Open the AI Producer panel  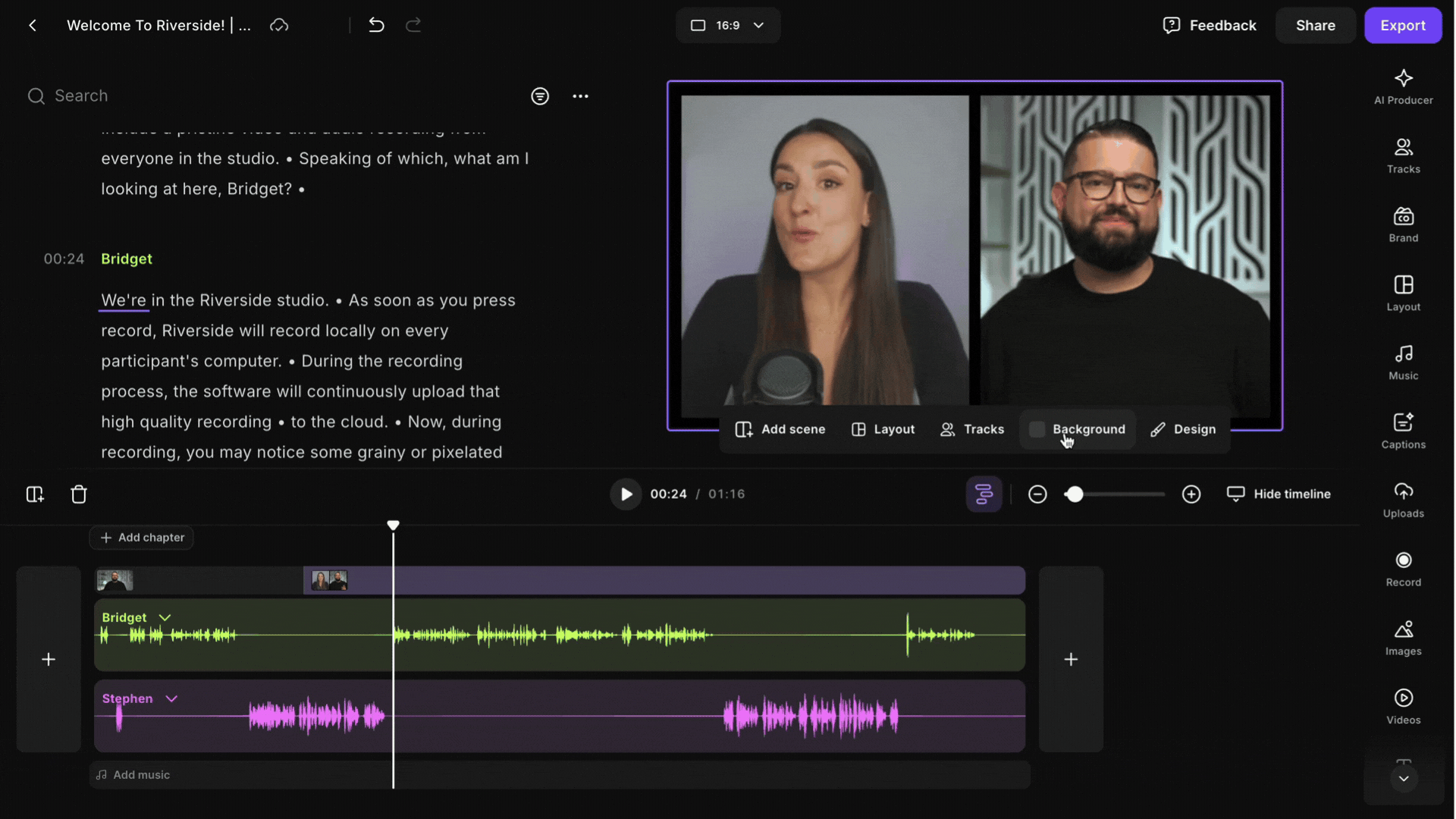click(x=1403, y=86)
